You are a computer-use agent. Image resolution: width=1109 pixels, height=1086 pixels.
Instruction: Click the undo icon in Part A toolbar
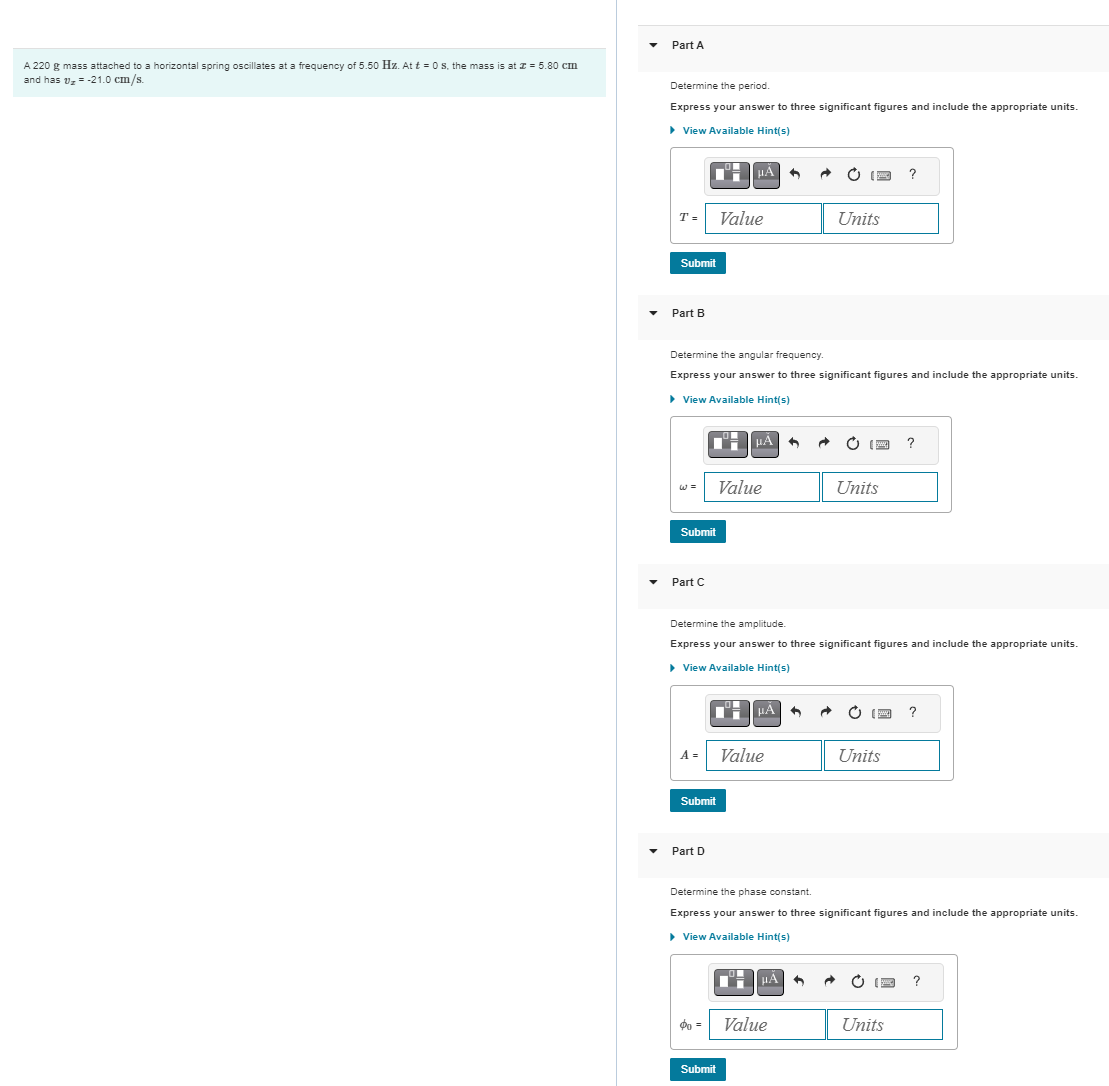pos(794,174)
